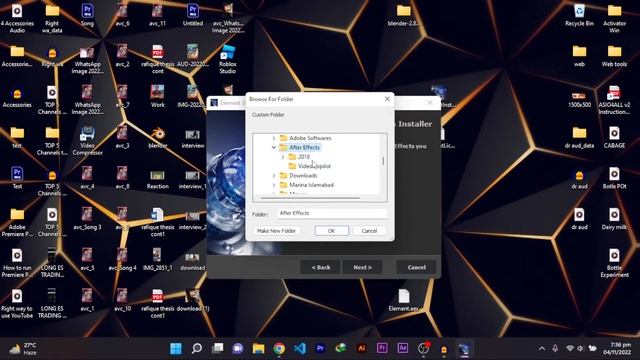The height and width of the screenshot is (360, 640).
Task: Open the Windows Start menu
Action: (176, 349)
